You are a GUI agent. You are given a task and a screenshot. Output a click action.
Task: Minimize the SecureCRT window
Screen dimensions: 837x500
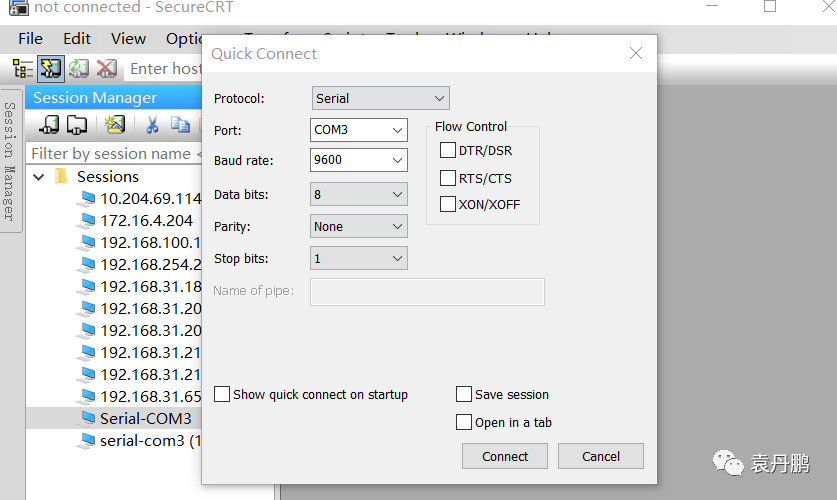click(x=712, y=6)
